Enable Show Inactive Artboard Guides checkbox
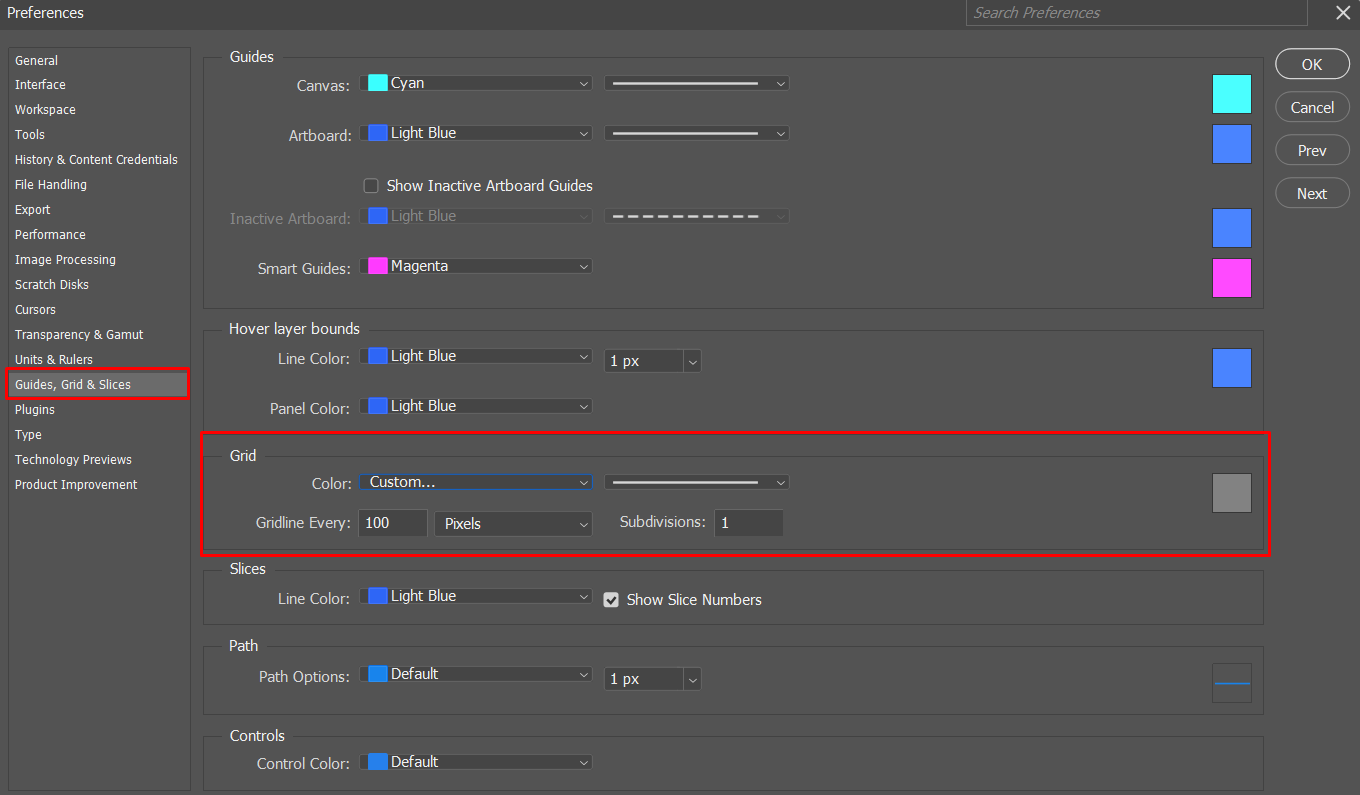Image resolution: width=1360 pixels, height=795 pixels. click(371, 186)
